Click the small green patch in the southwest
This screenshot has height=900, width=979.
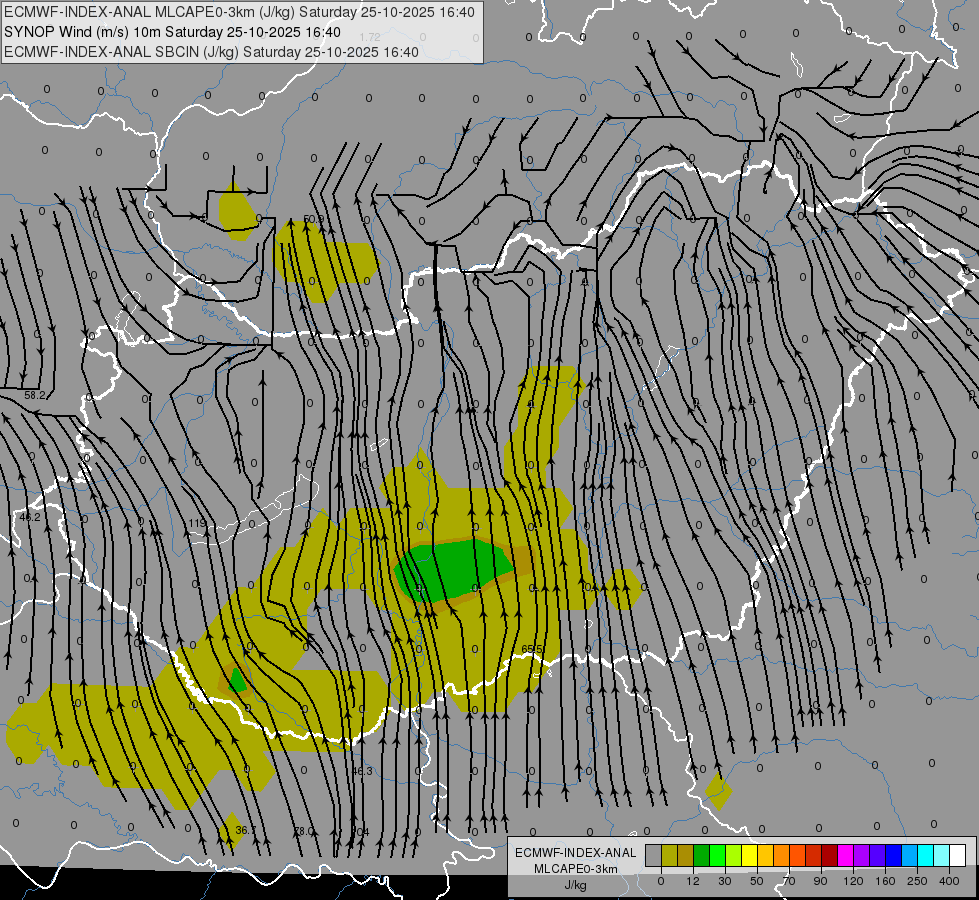(x=237, y=681)
